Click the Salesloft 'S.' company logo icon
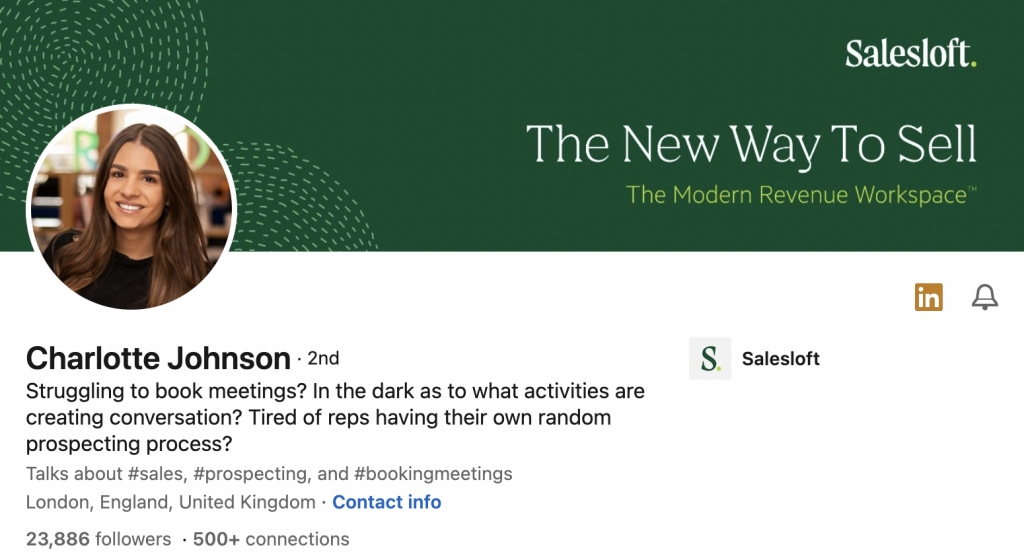1024x556 pixels. 710,359
